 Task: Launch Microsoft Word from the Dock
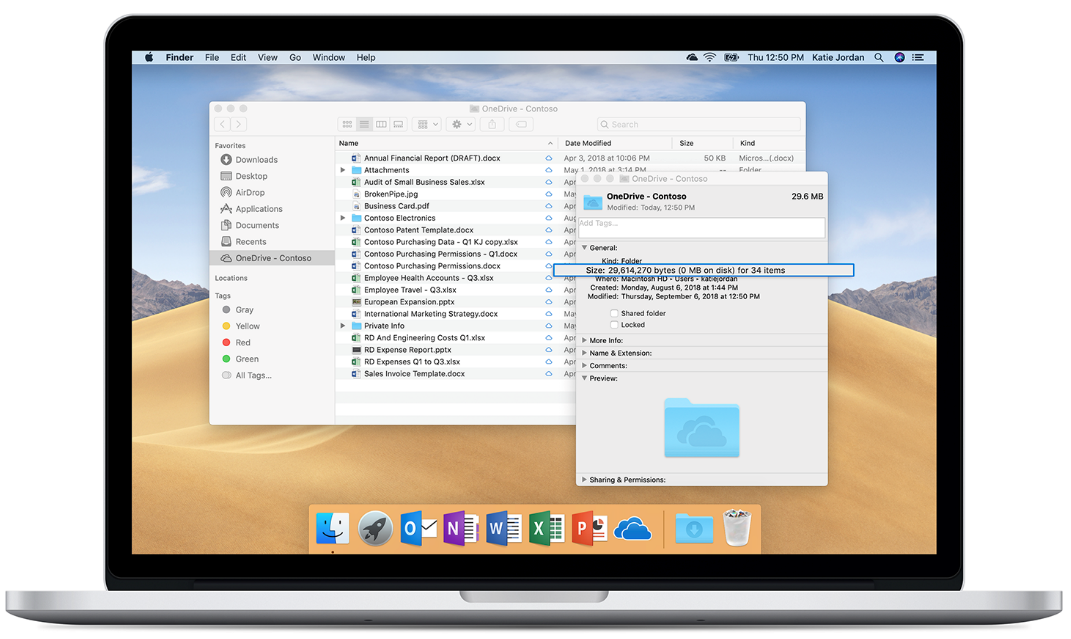[503, 528]
